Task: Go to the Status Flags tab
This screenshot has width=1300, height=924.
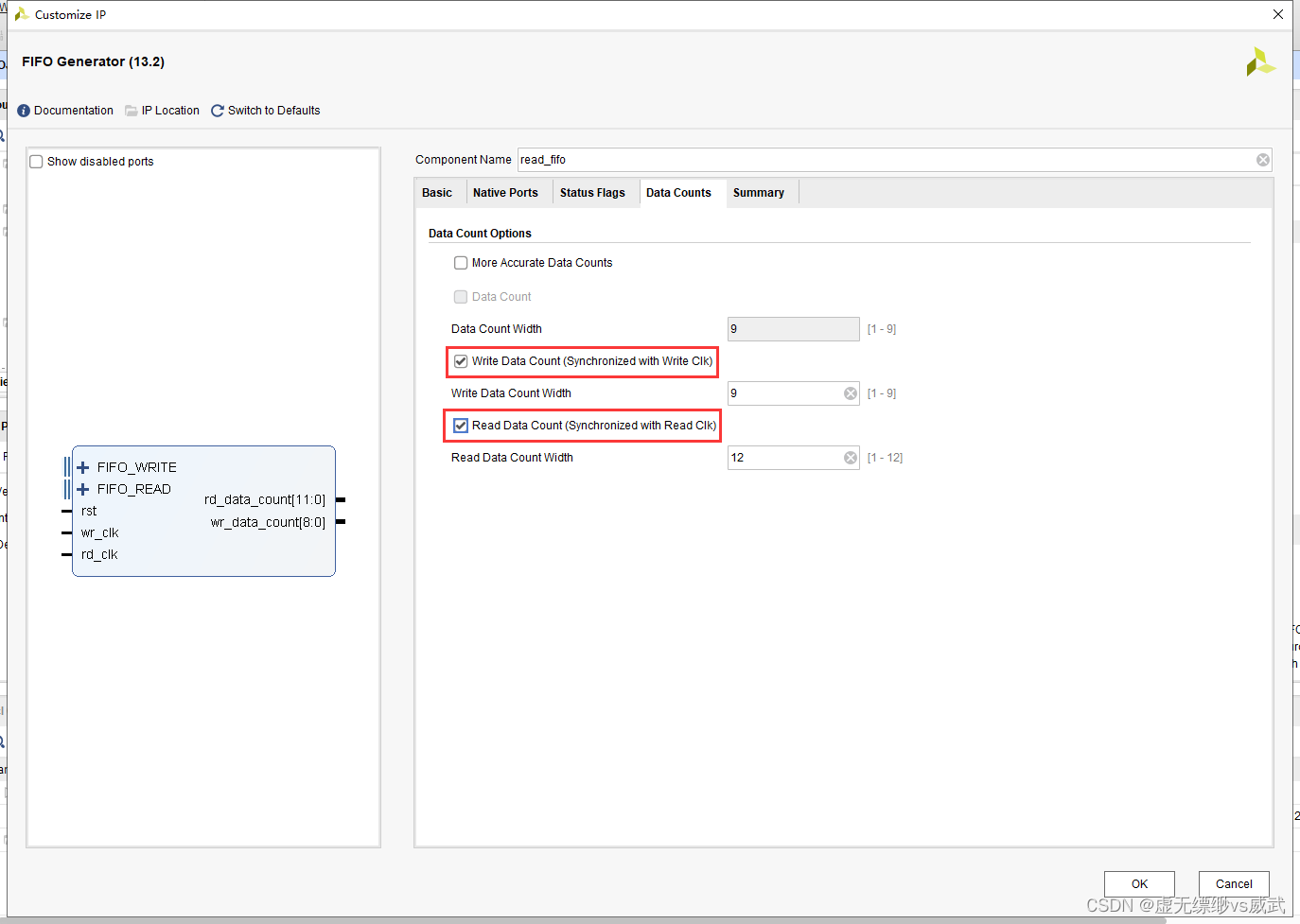Action: 592,193
